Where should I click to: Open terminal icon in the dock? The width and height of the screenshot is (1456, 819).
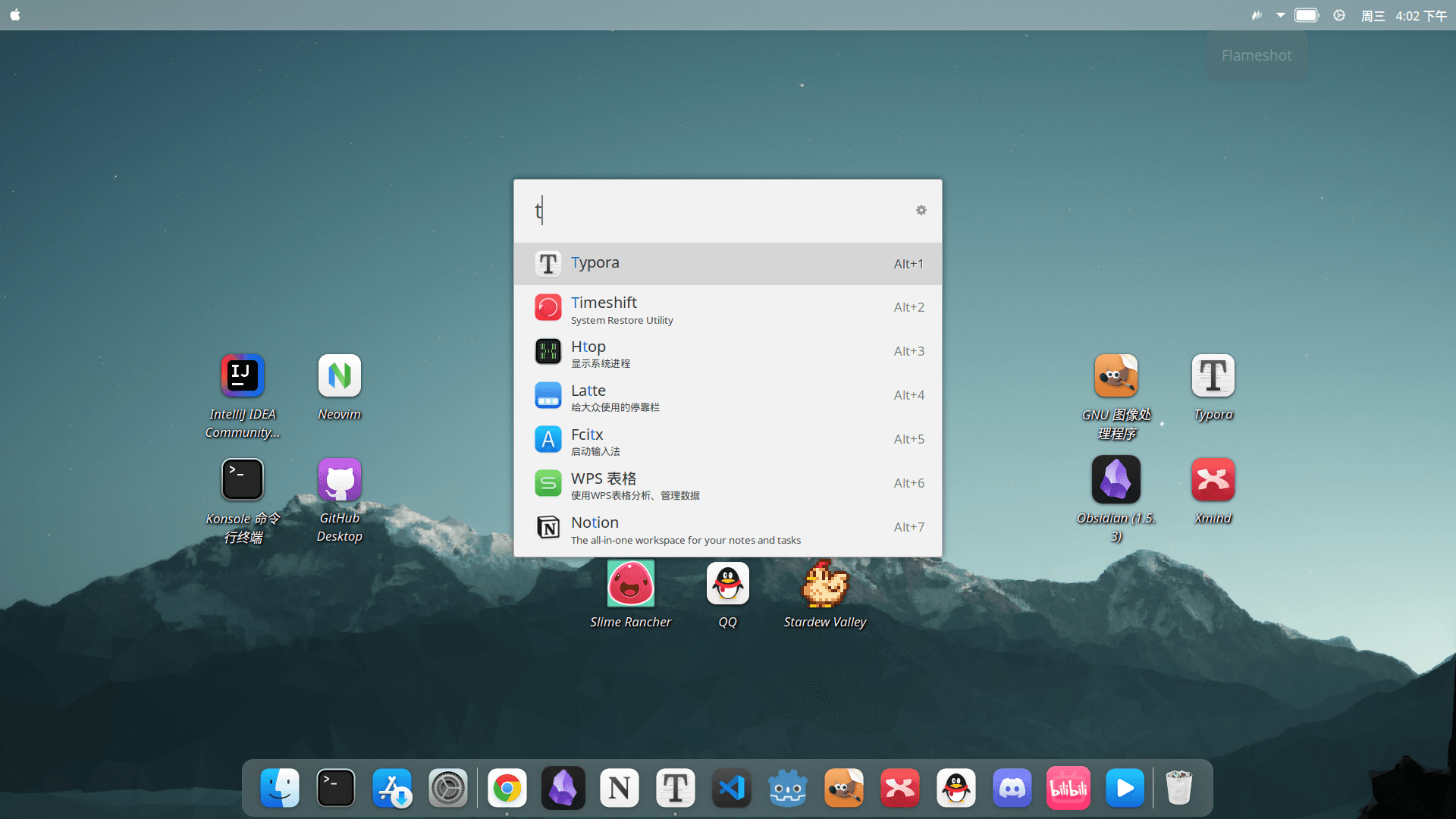point(336,789)
